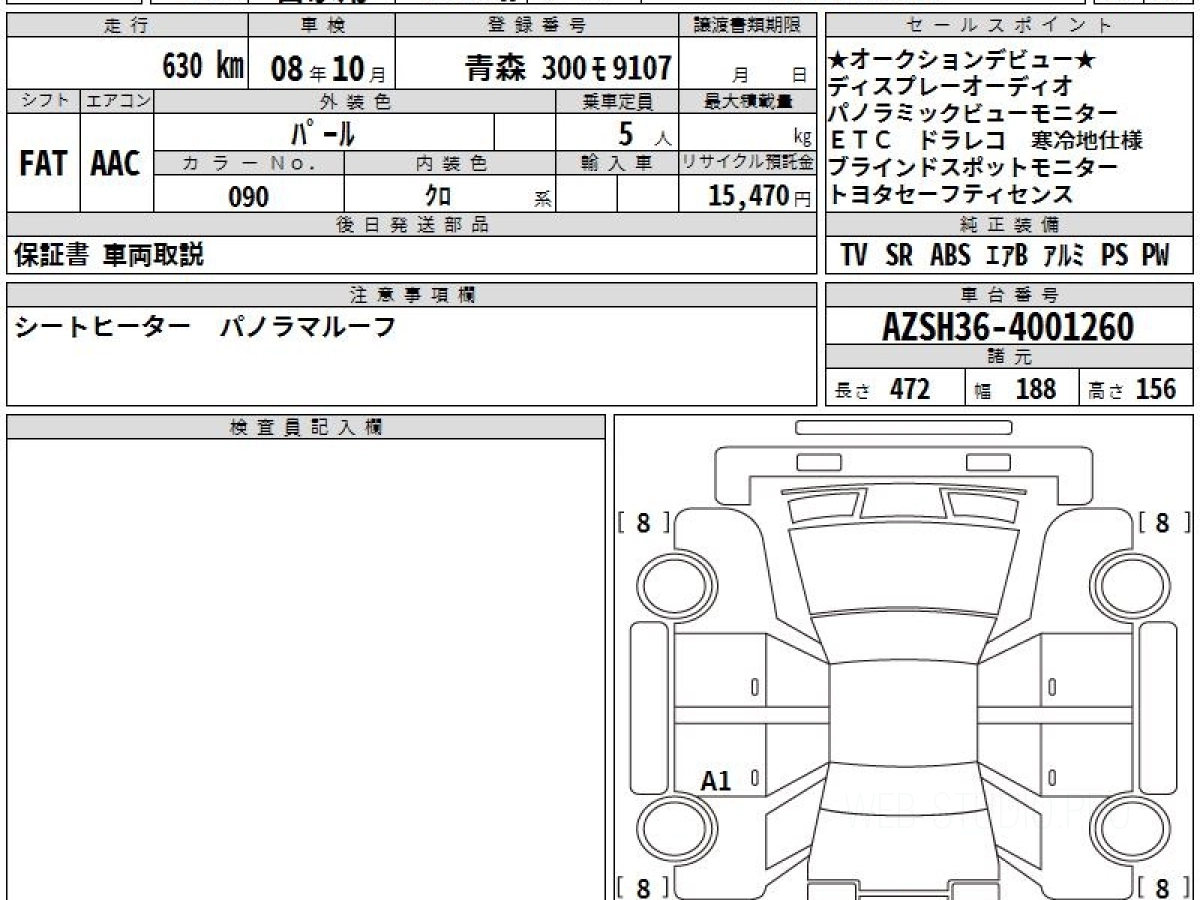This screenshot has width=1200, height=900.
Task: Click the 走行 header
Action: [x=125, y=27]
